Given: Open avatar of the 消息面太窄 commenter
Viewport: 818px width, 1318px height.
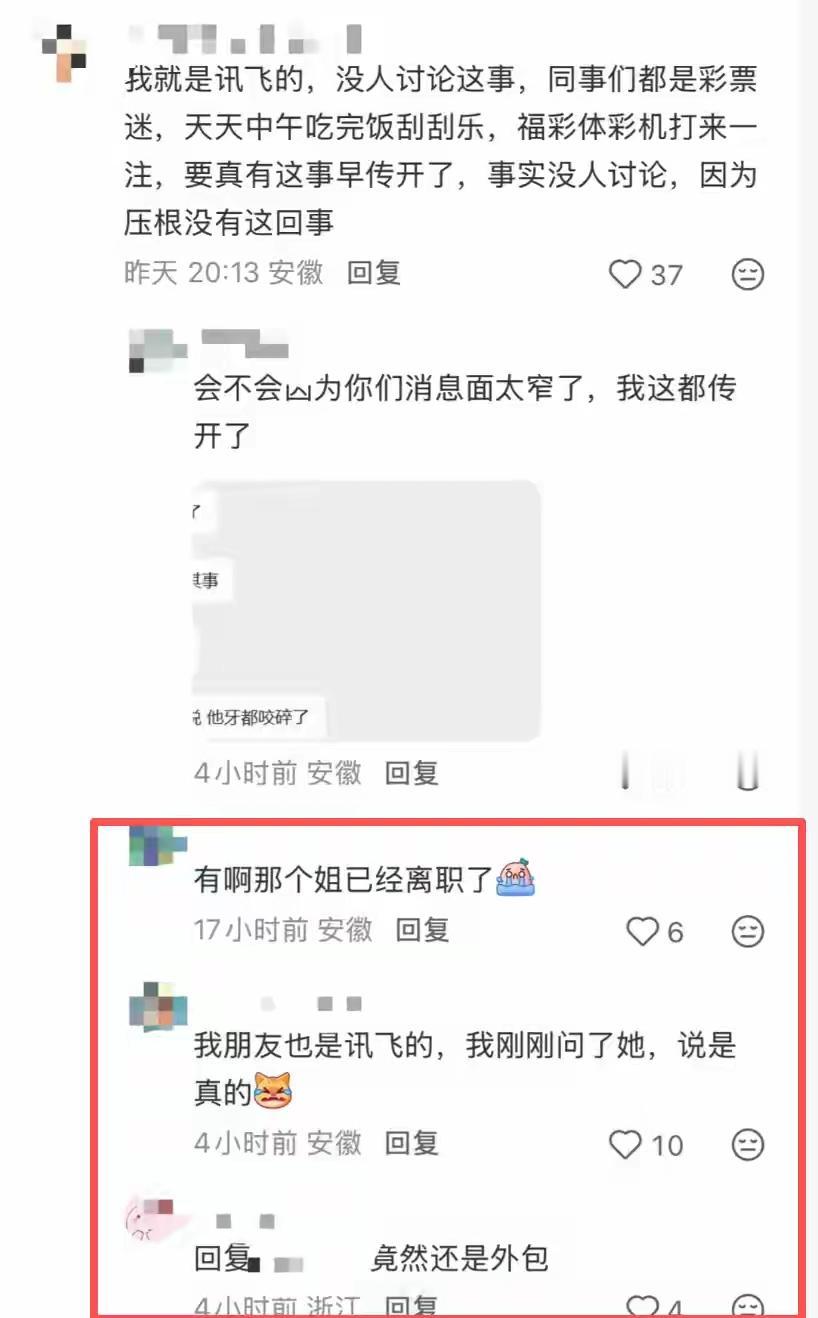Looking at the screenshot, I should pyautogui.click(x=158, y=350).
